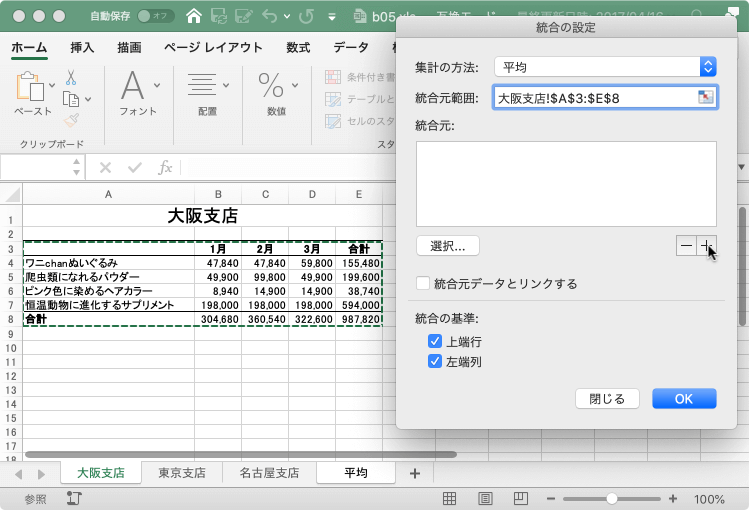Expand the Copy options arrow
This screenshot has width=749, height=510.
88,99
